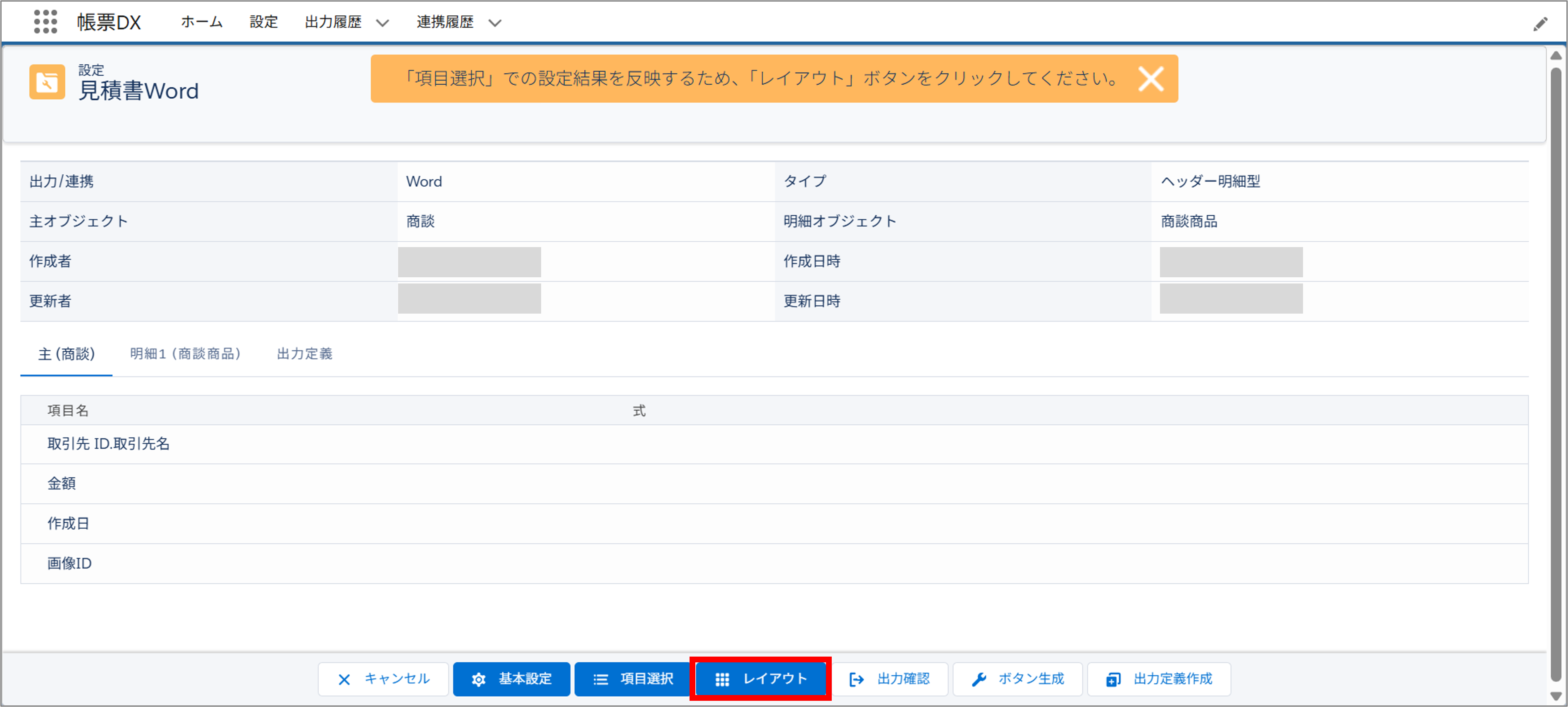
Task: Click the grid icon inside レイアウト button
Action: click(x=723, y=679)
